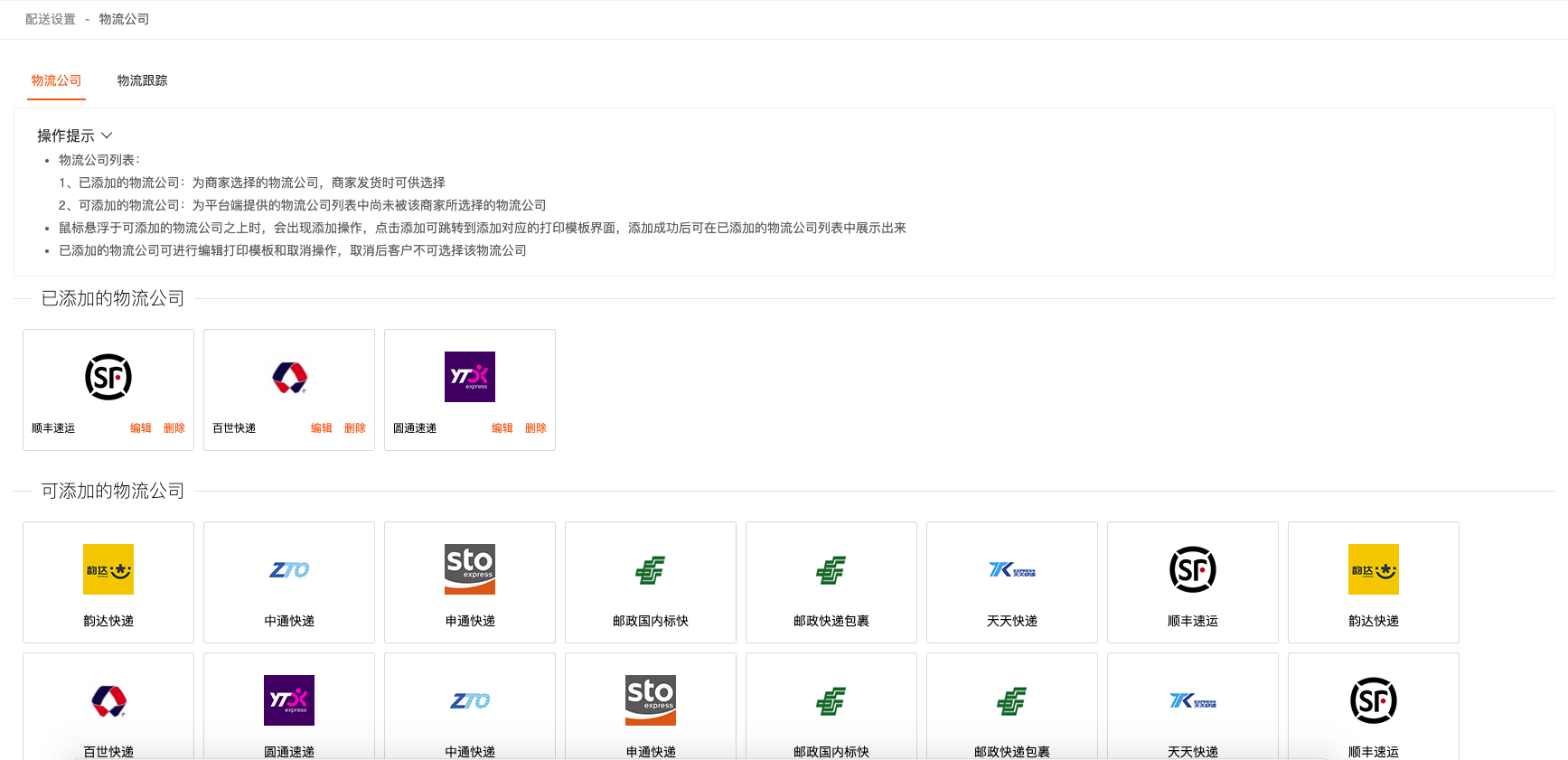The image size is (1568, 760).
Task: Click the 顺丰速运 name in the added companies section
Action: point(53,428)
